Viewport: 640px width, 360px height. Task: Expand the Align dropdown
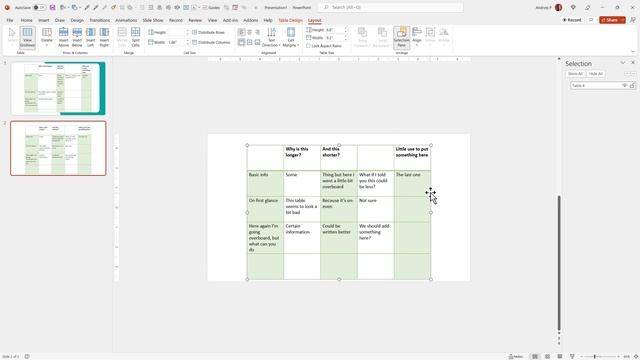click(x=417, y=37)
